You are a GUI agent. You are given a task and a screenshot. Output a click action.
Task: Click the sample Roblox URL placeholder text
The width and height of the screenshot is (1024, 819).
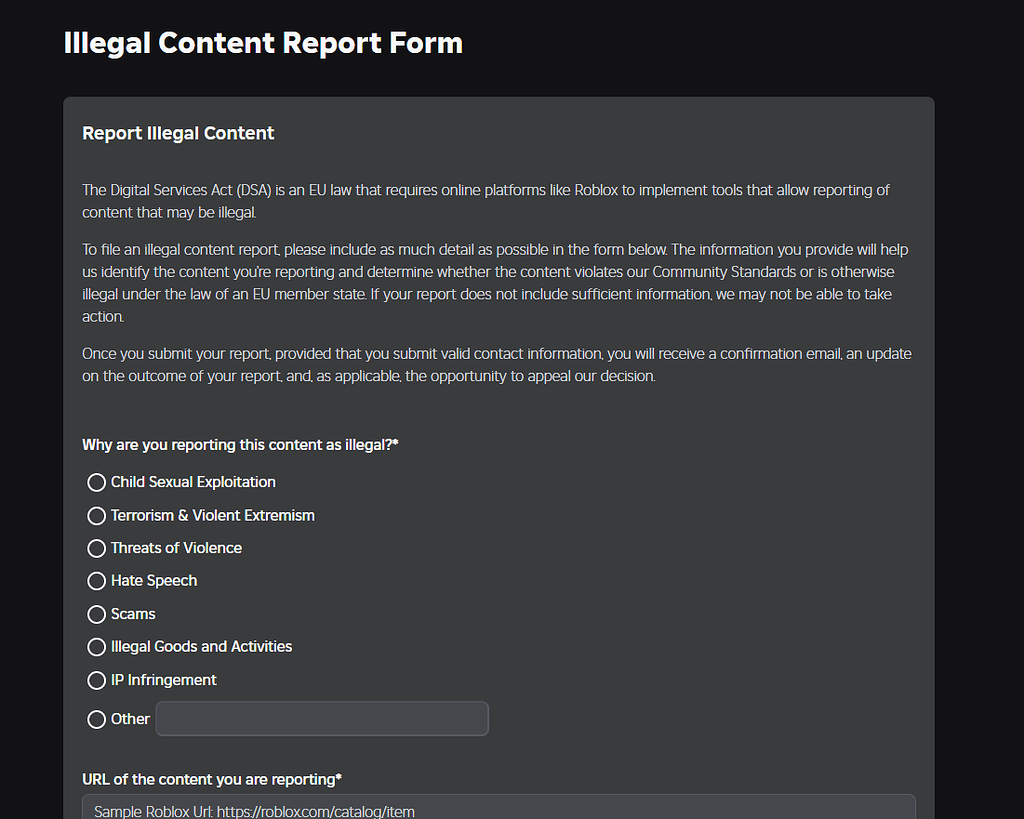(x=253, y=811)
